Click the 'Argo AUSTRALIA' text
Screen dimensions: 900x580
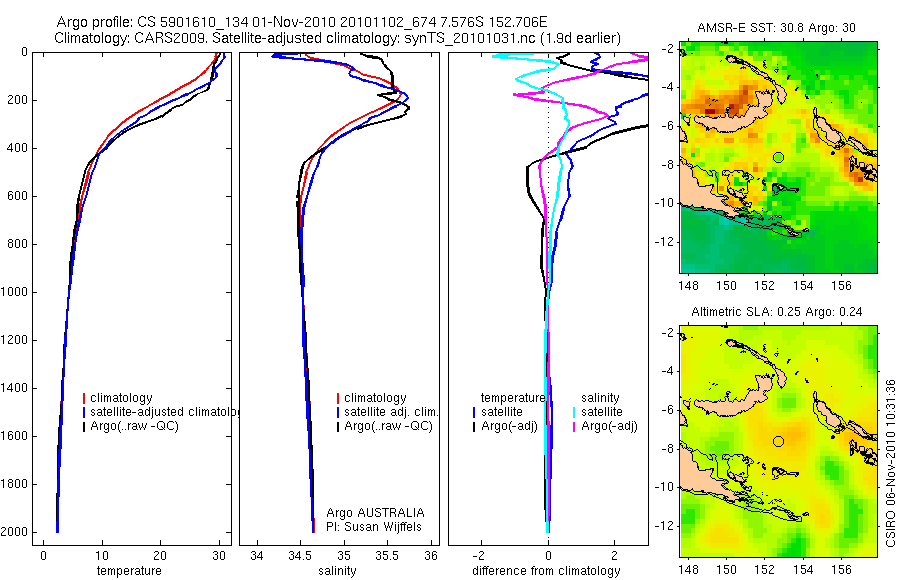click(x=375, y=513)
